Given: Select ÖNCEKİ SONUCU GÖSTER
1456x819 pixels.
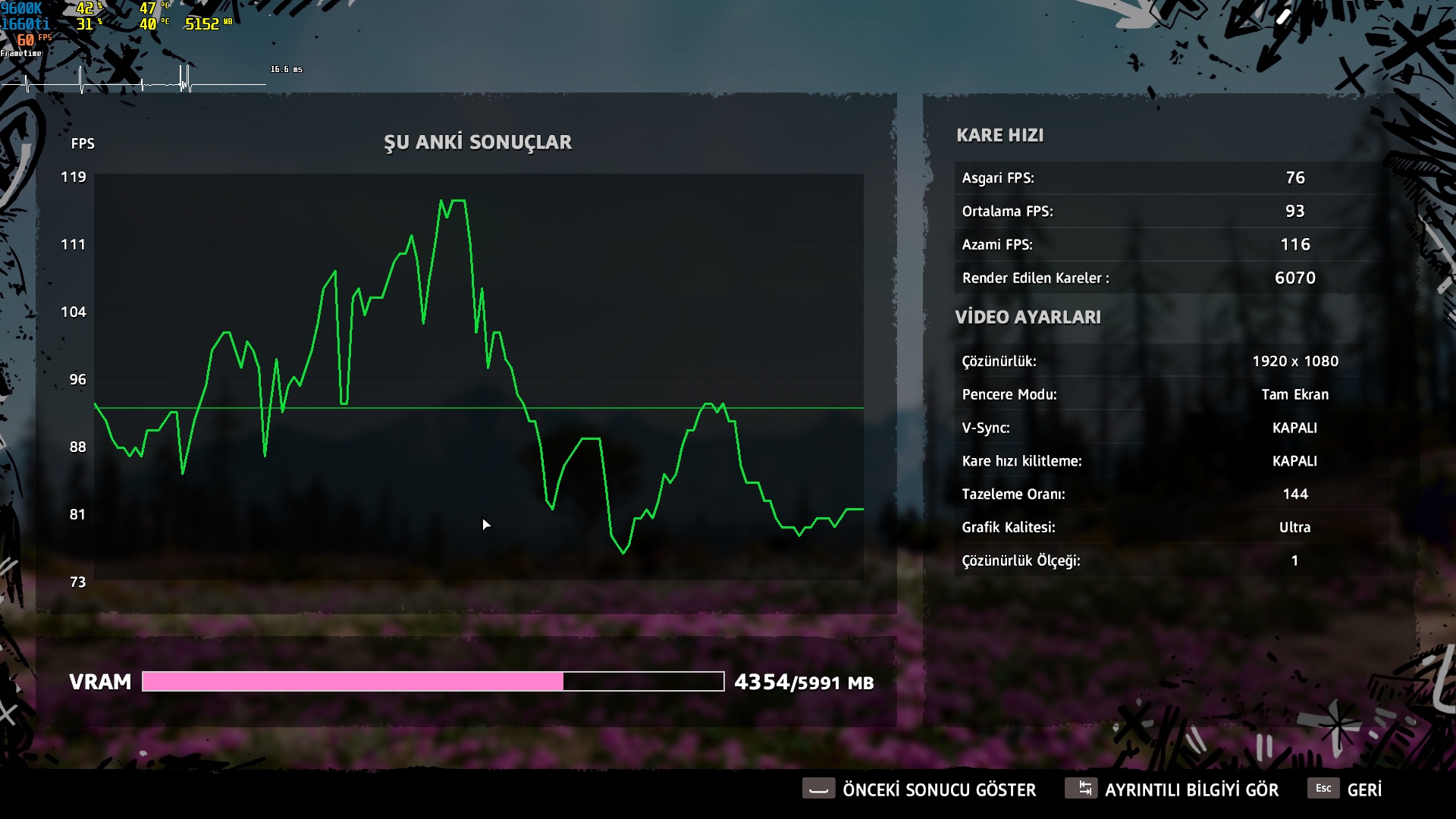Looking at the screenshot, I should 939,789.
